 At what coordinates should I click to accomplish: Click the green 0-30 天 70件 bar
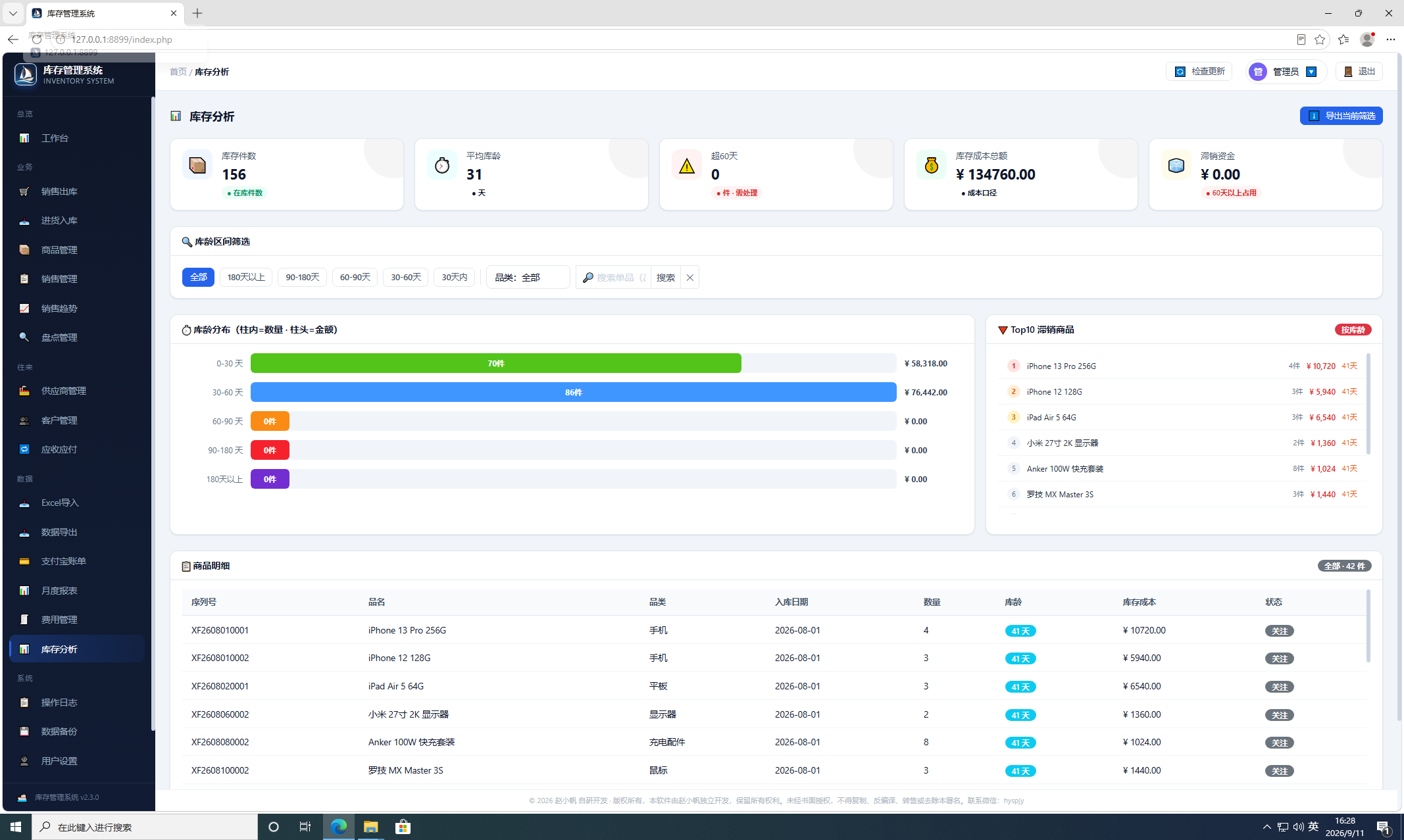[496, 363]
